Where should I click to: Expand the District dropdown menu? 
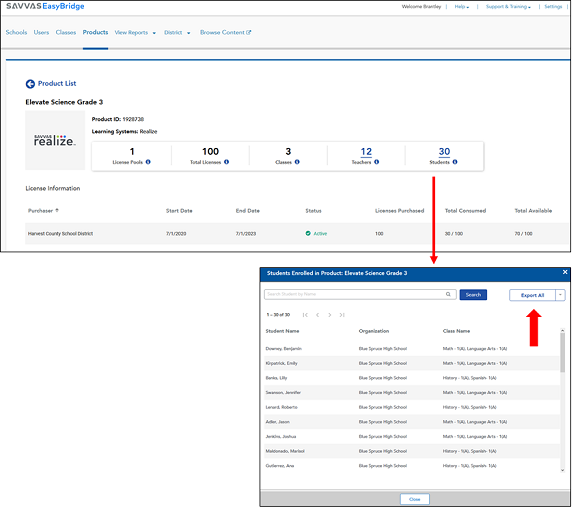189,33
